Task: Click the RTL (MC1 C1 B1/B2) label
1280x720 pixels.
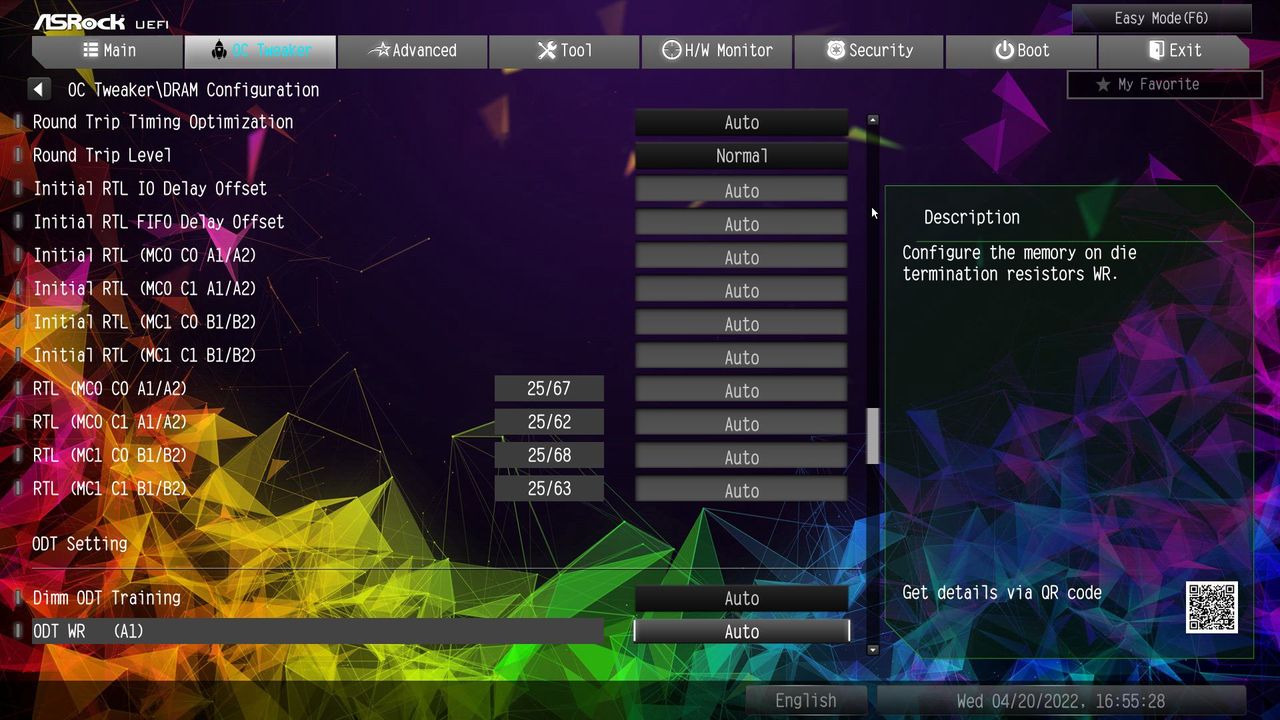Action: (x=110, y=489)
